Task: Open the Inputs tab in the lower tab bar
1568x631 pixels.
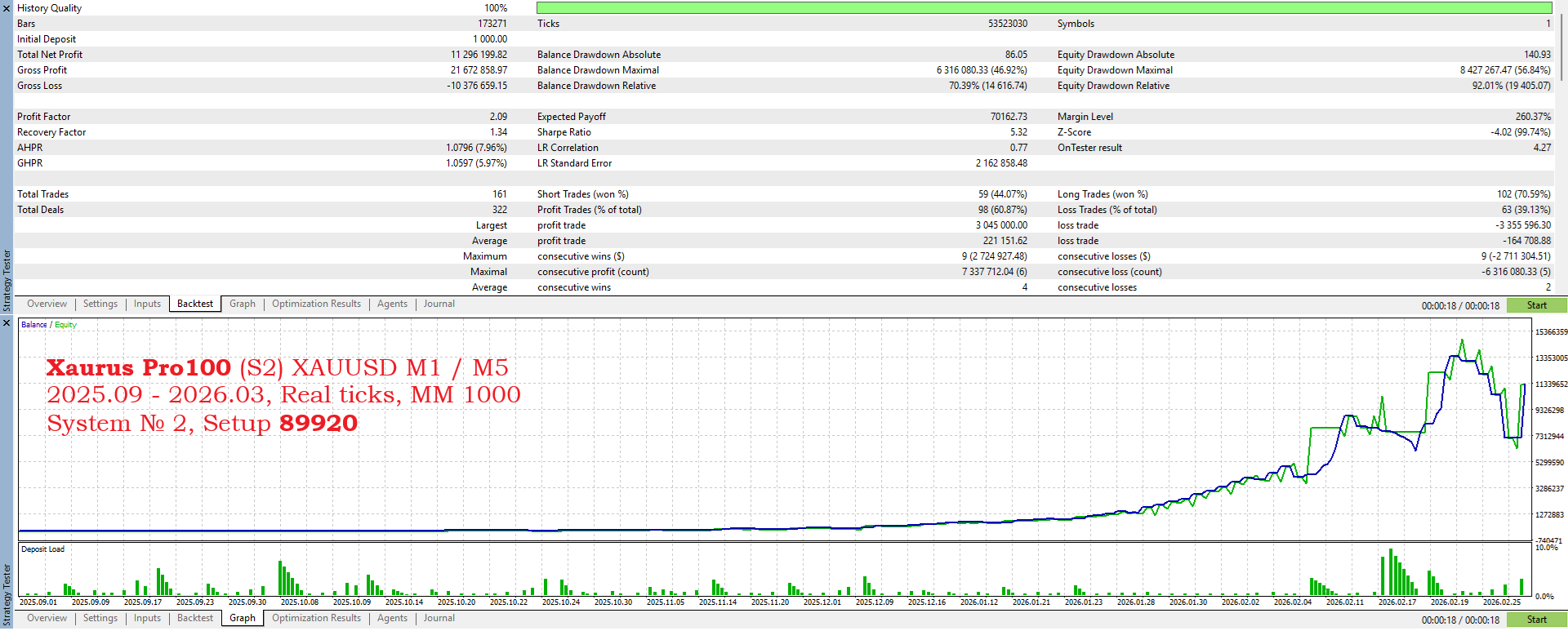Action: [147, 618]
